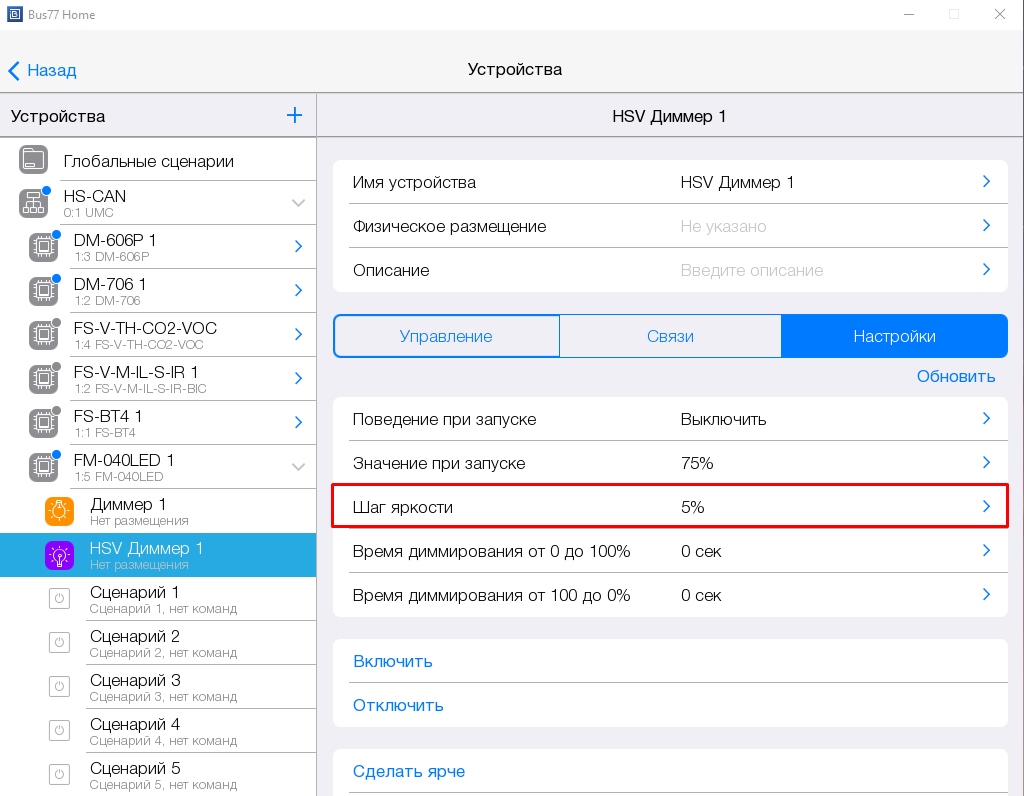
Task: Expand the DM-706 1 device chevron
Action: (x=298, y=290)
